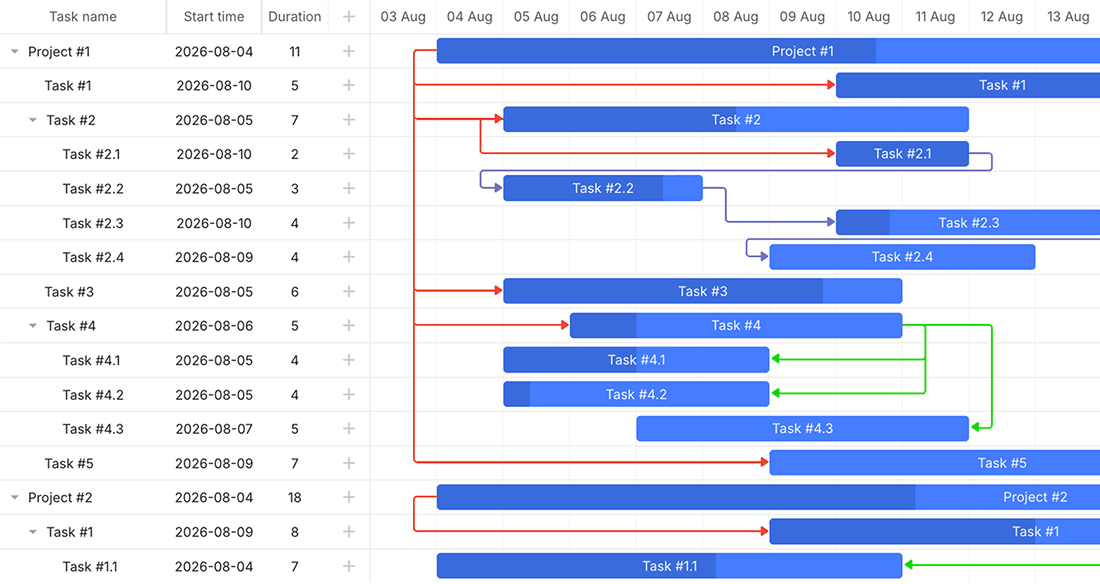Viewport: 1100px width, 584px height.
Task: Sort by the Start time column header
Action: [214, 17]
